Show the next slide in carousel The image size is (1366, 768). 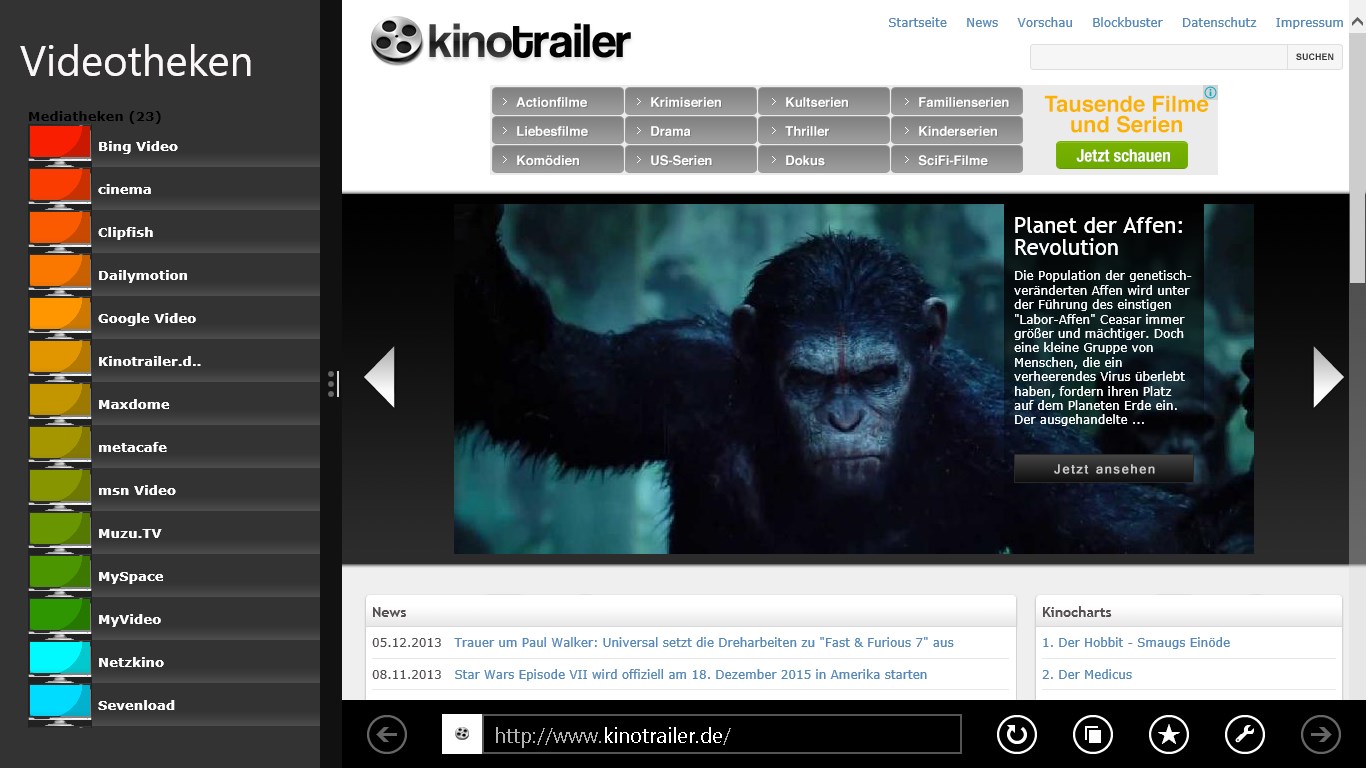coord(1327,377)
